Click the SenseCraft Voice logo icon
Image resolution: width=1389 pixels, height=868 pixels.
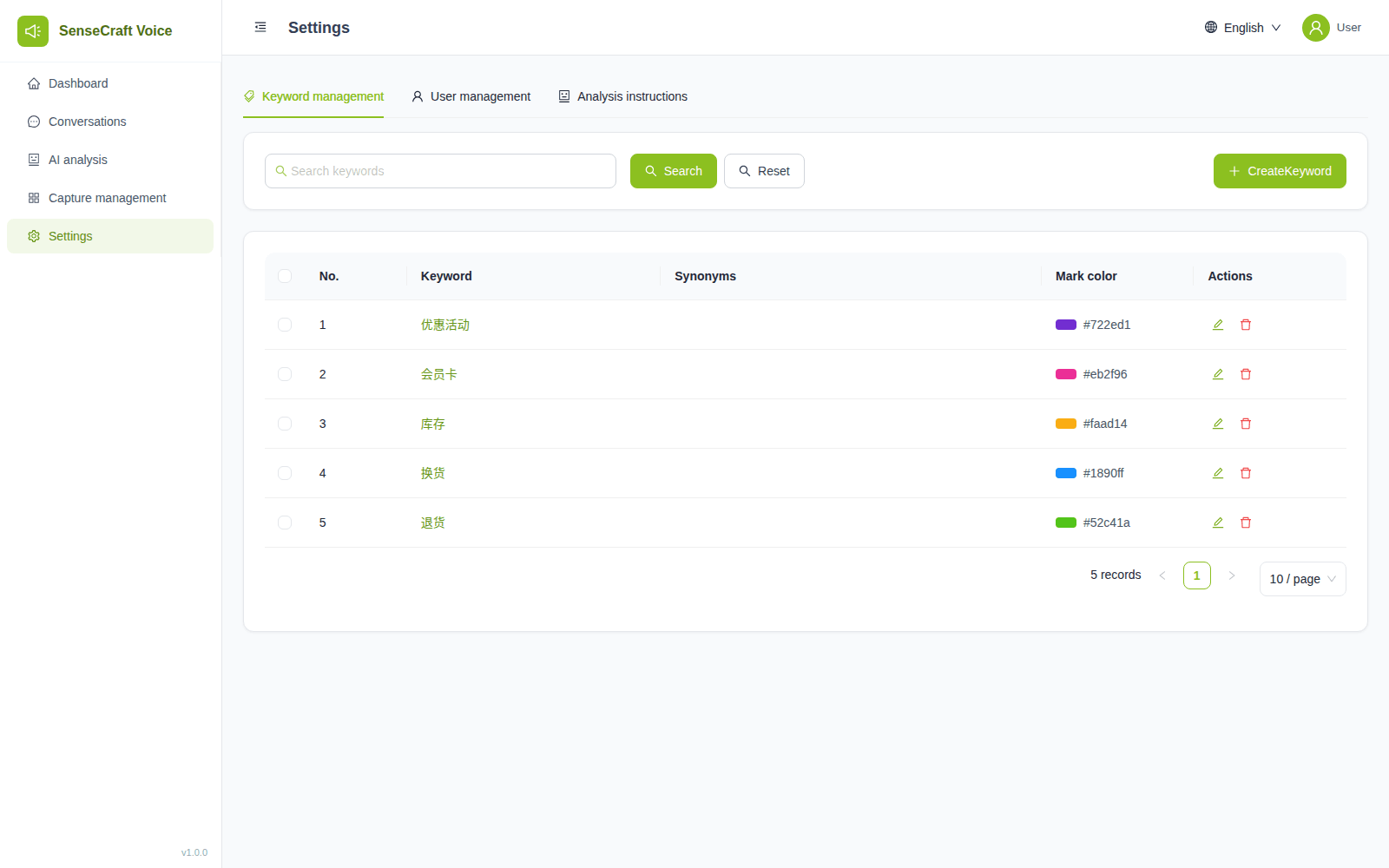33,31
